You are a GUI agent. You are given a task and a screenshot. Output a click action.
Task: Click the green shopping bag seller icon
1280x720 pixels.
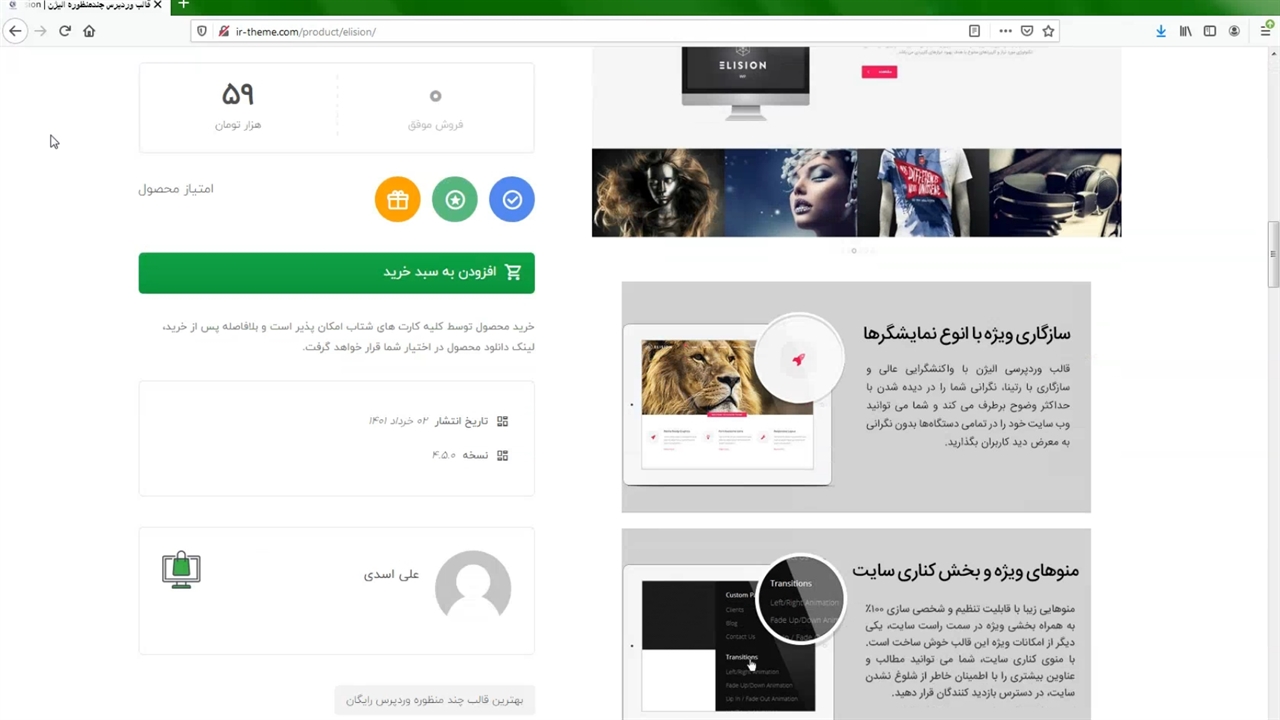tap(181, 570)
